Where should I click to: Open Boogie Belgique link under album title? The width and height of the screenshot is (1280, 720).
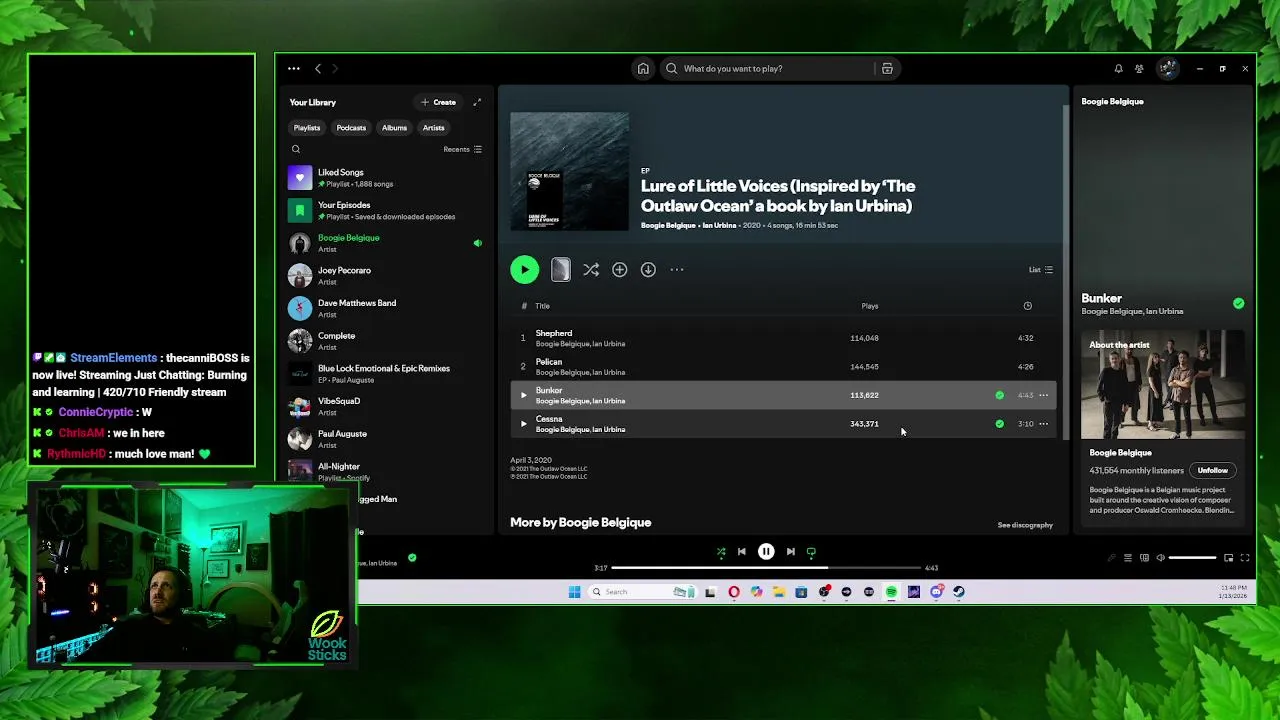pos(668,226)
